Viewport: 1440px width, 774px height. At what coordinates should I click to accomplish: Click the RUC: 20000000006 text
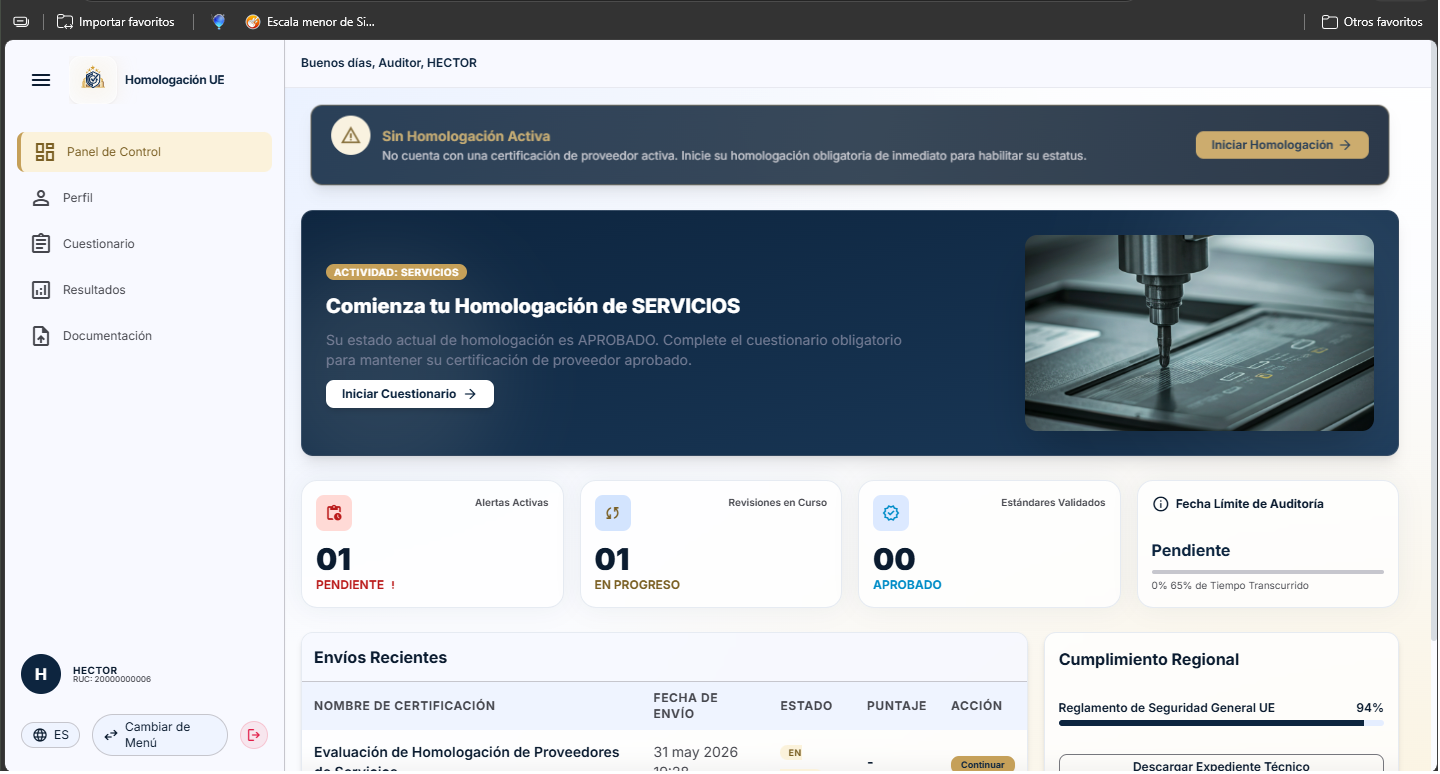112,680
